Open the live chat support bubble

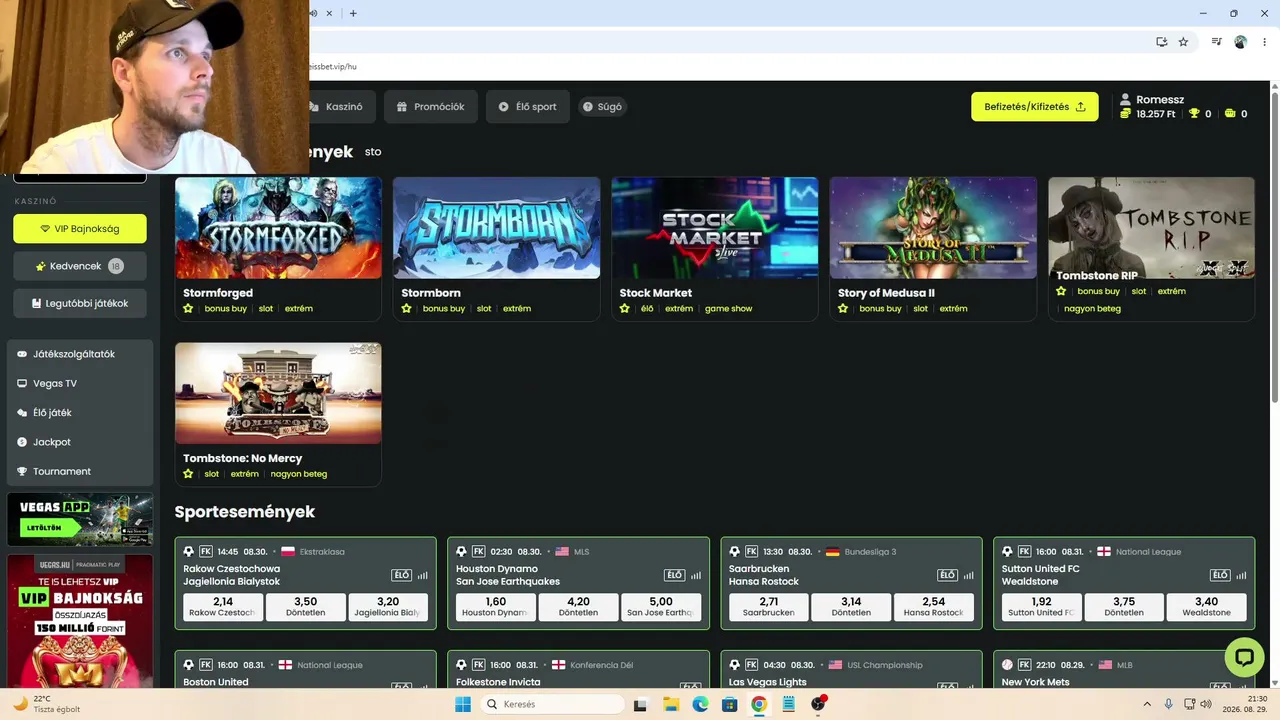tap(1244, 657)
